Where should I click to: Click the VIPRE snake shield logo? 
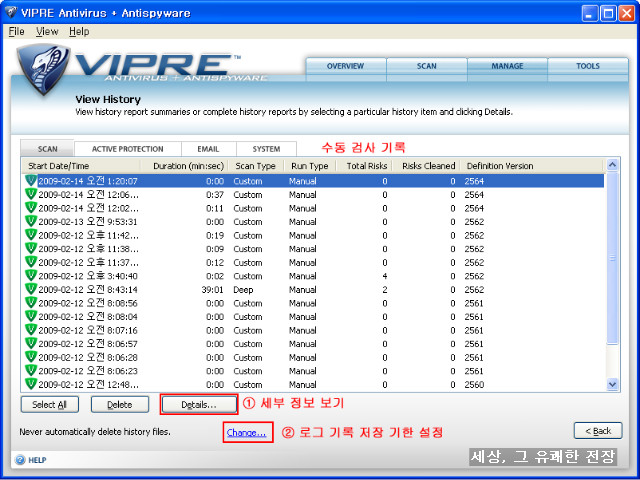click(43, 70)
